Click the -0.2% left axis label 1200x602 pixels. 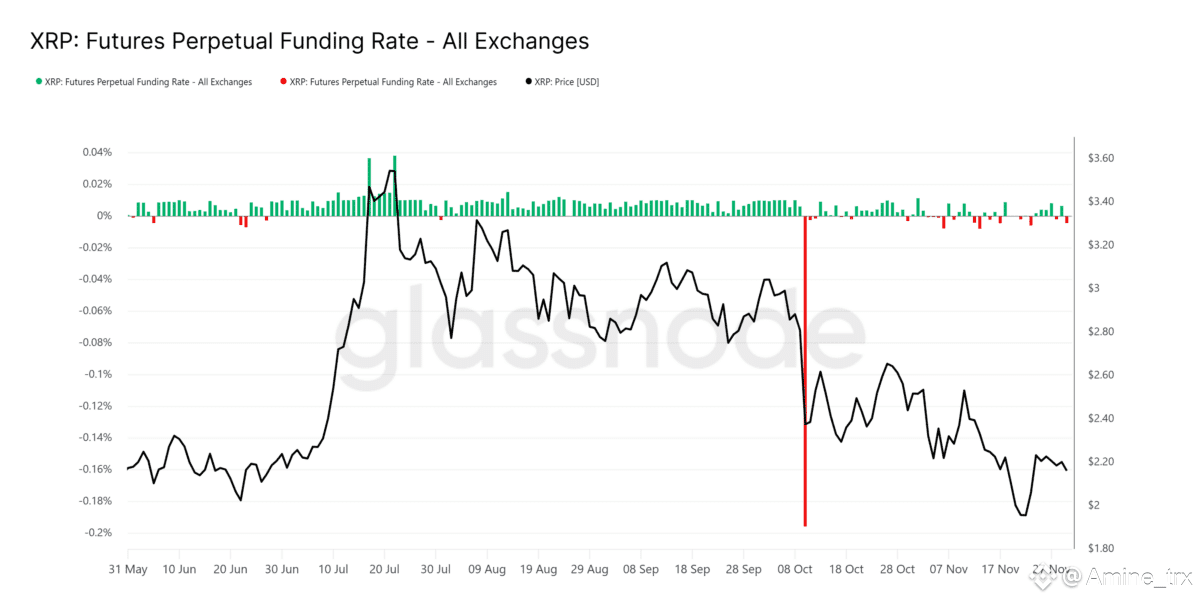coord(96,533)
